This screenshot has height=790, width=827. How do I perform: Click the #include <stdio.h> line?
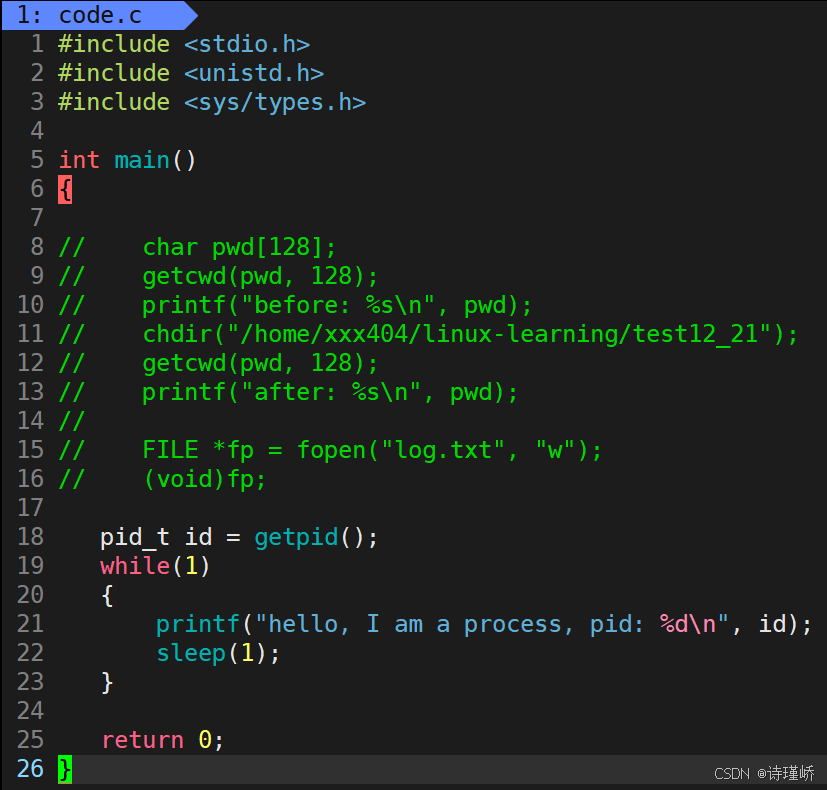[x=184, y=44]
